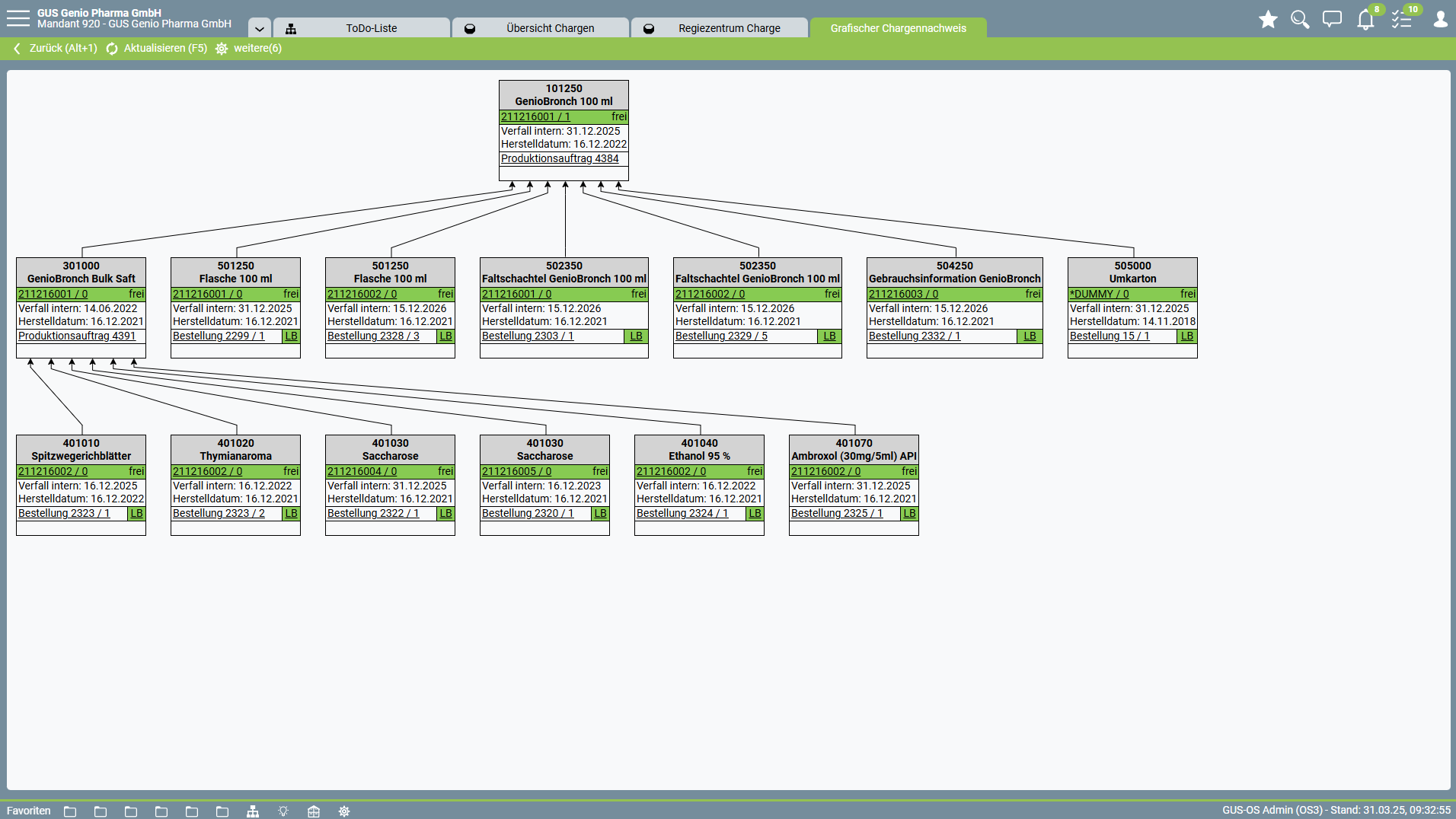
Task: Open the weitere(6) actions menu
Action: (x=248, y=48)
